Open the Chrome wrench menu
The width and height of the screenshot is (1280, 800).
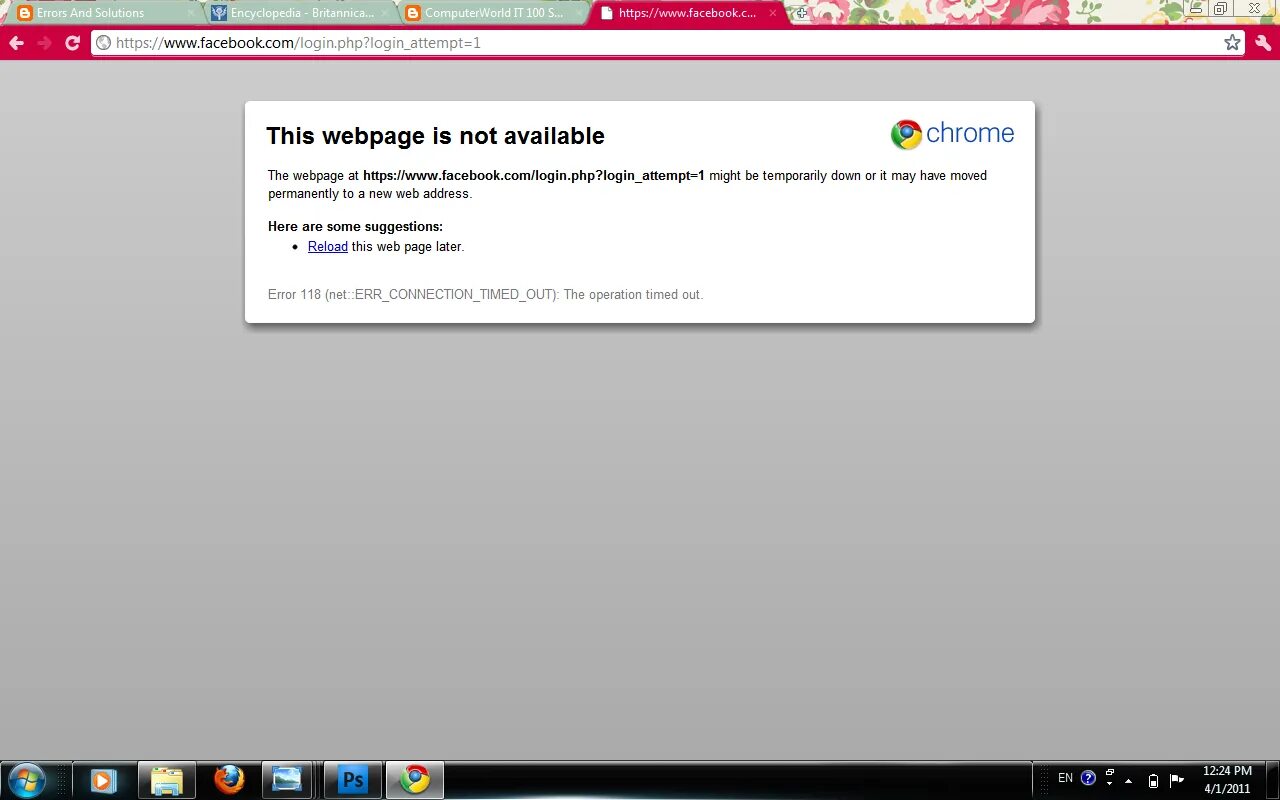click(1263, 43)
